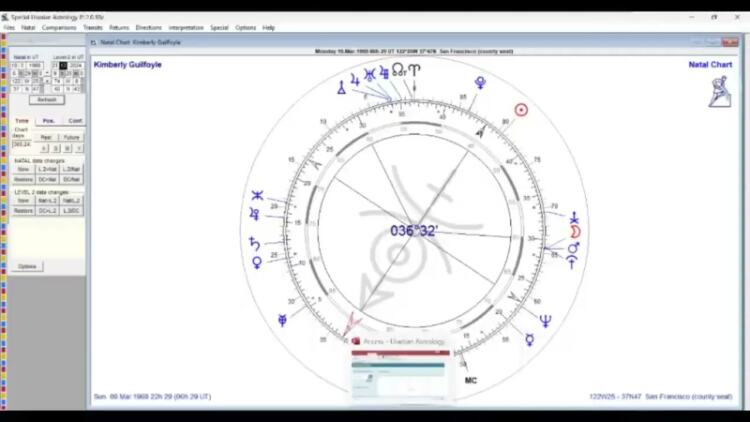Open the Options menu in menu bar
The height and width of the screenshot is (422, 750).
[245, 28]
